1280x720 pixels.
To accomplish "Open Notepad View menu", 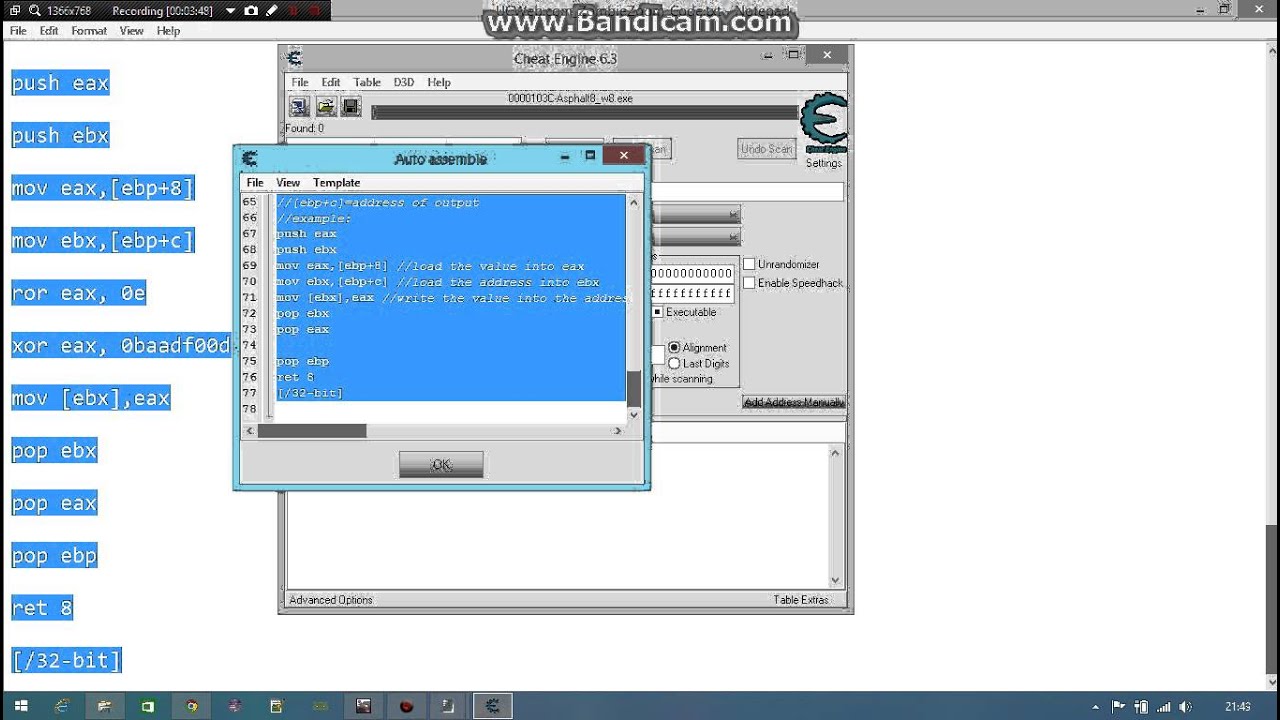I will click(x=132, y=31).
